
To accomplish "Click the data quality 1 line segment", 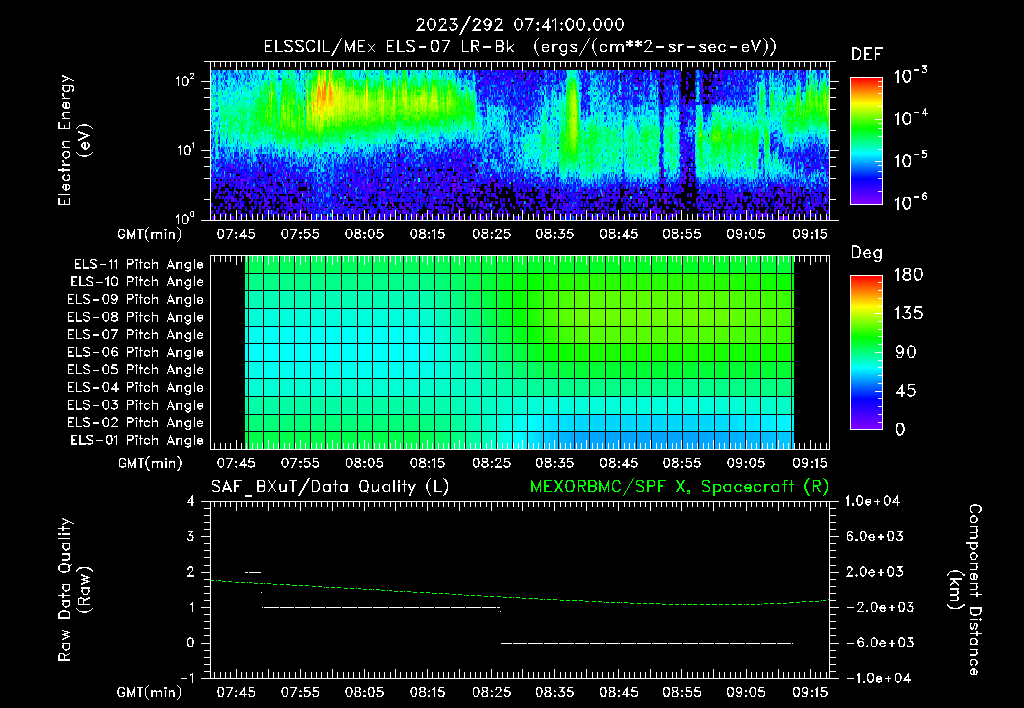I will (x=381, y=608).
